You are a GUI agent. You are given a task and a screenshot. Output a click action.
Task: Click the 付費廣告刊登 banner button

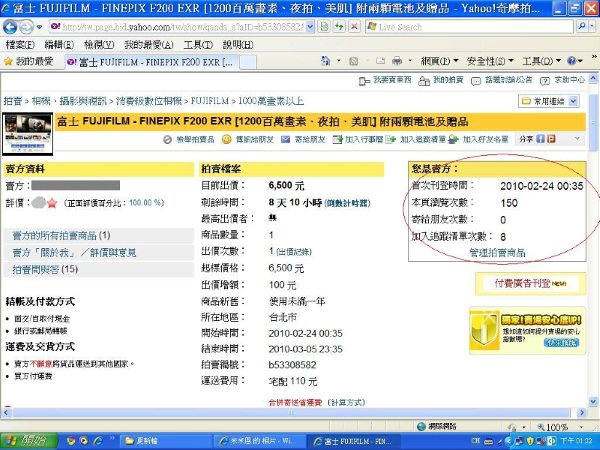click(x=530, y=284)
